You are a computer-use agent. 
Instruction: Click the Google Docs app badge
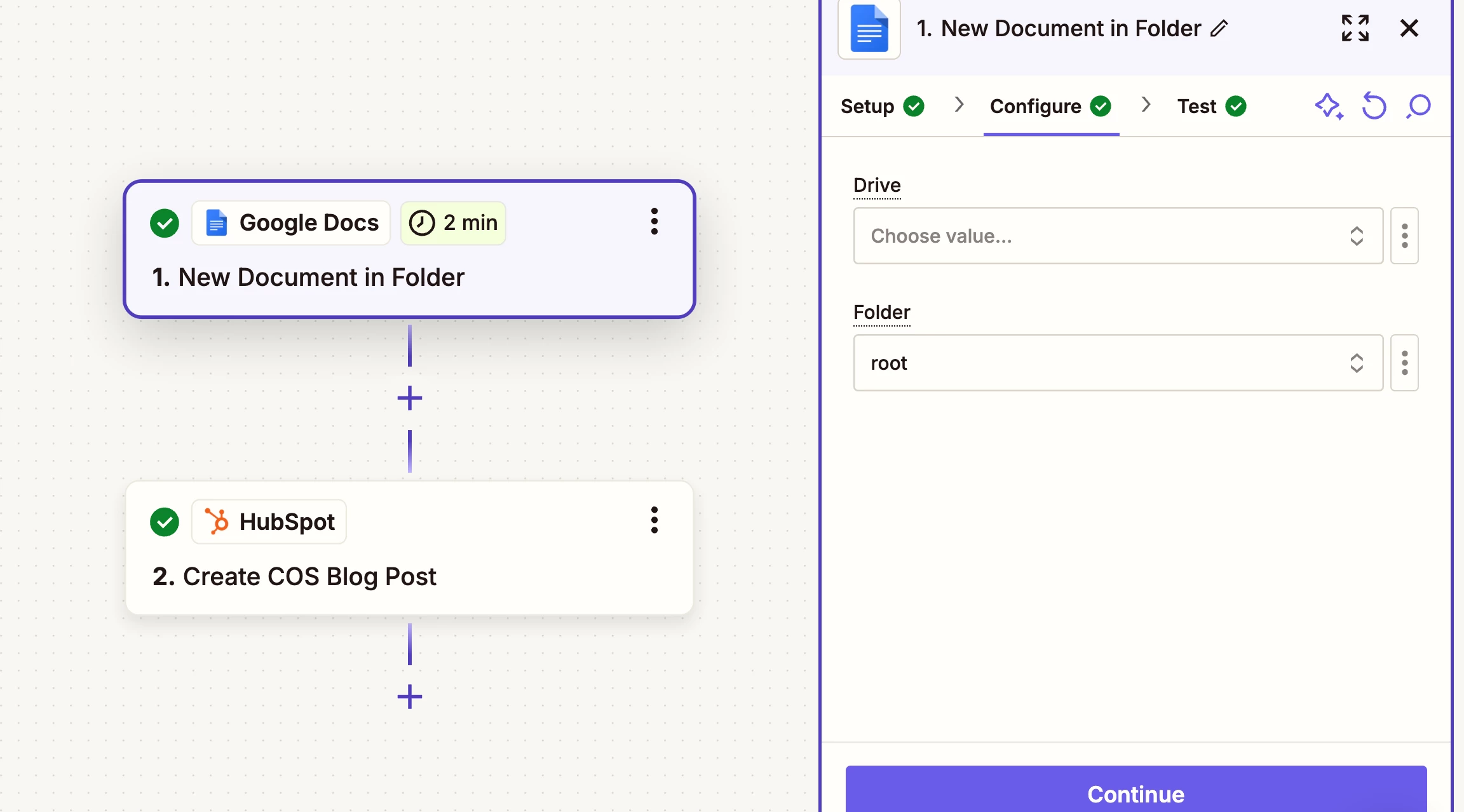coord(291,223)
